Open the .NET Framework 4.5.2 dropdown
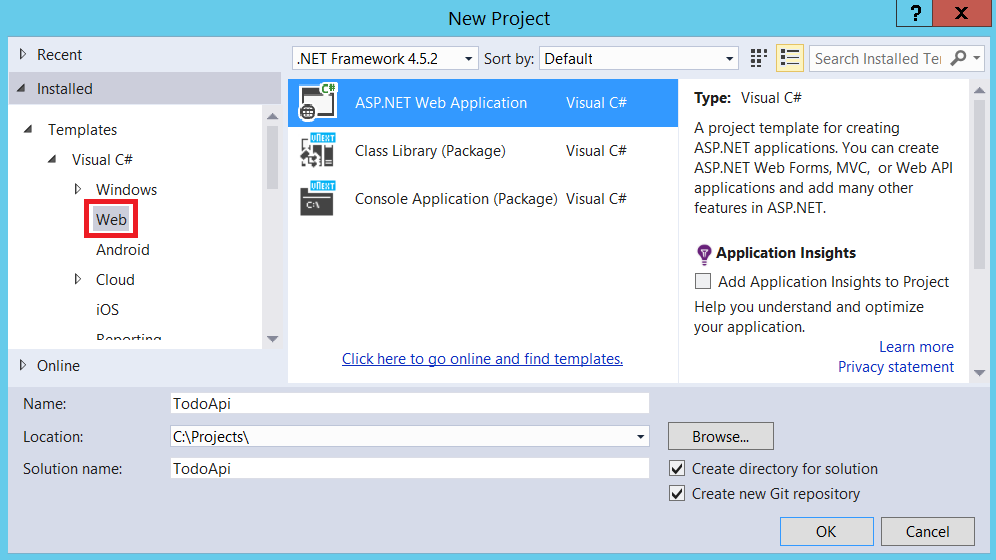996x560 pixels. tap(385, 58)
